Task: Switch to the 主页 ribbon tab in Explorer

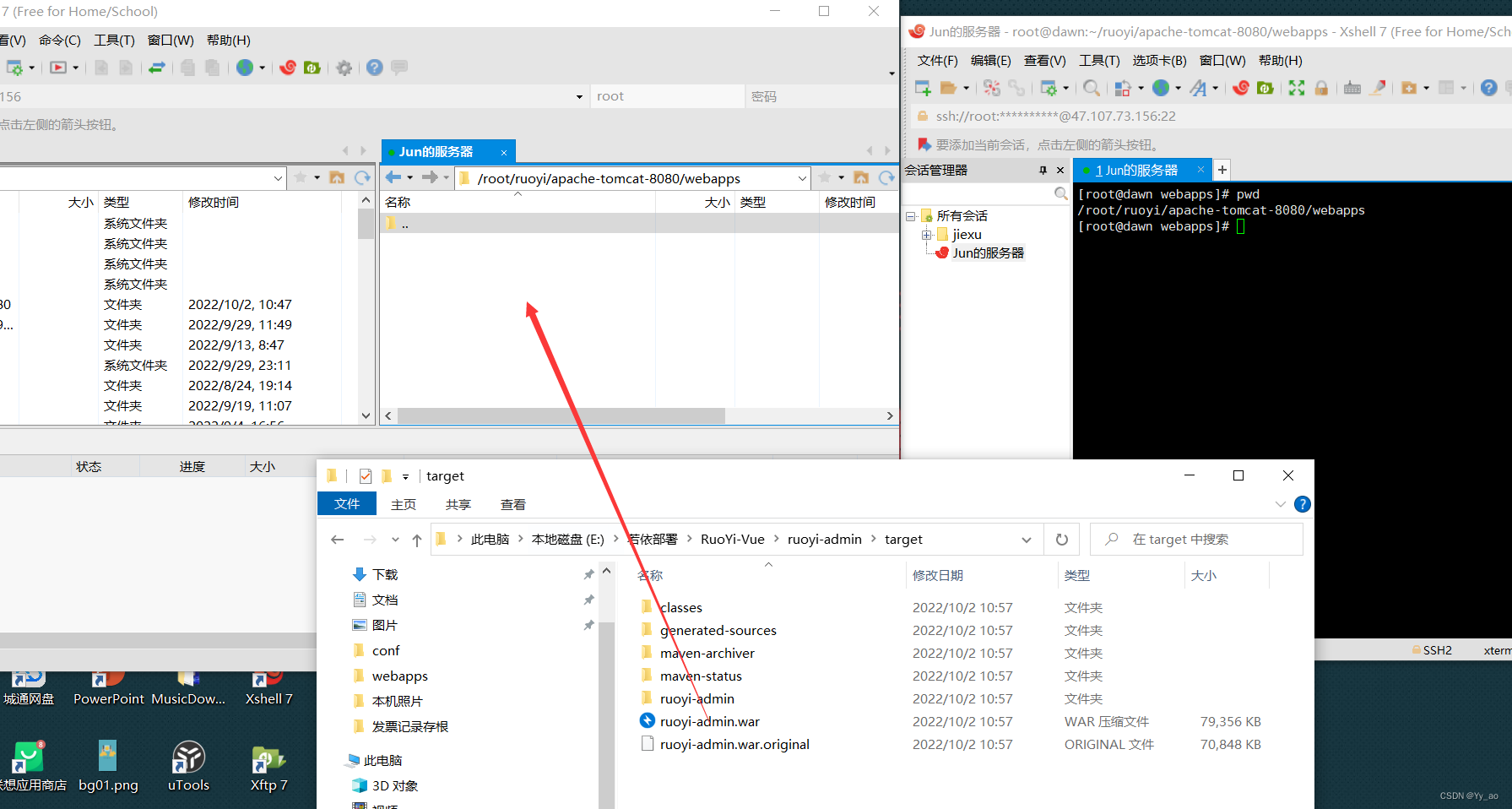Action: click(x=404, y=504)
